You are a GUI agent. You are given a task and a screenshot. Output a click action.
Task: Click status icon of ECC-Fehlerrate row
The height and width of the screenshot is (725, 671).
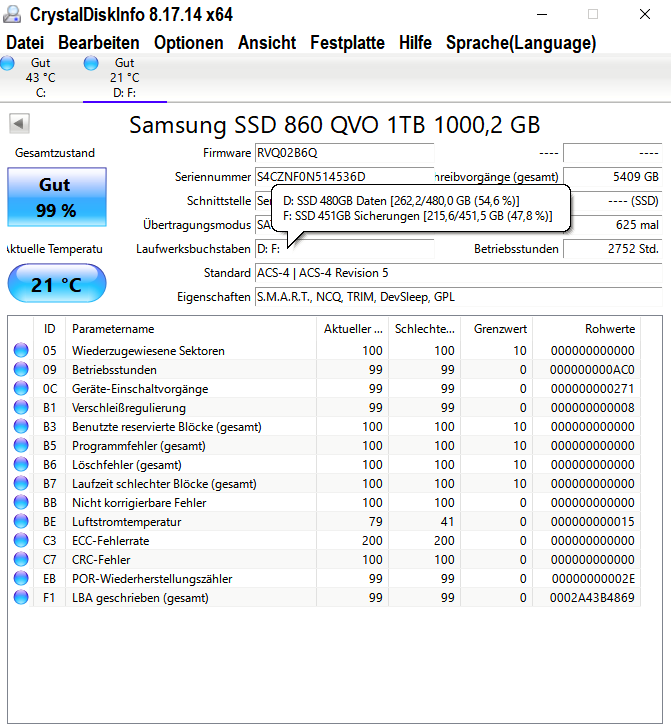[21, 540]
